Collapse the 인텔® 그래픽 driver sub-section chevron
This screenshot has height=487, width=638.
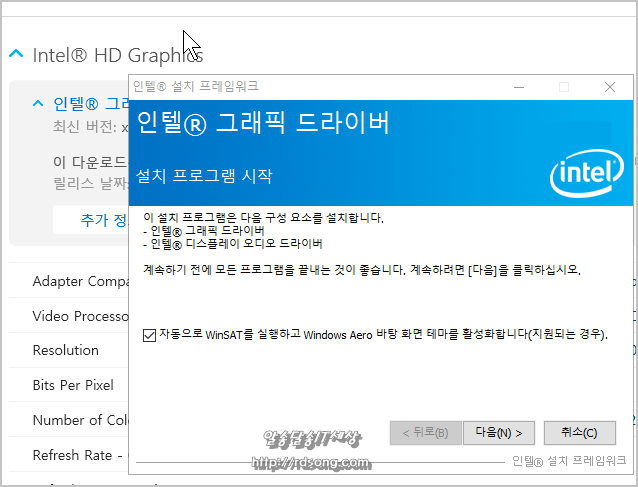(x=38, y=103)
